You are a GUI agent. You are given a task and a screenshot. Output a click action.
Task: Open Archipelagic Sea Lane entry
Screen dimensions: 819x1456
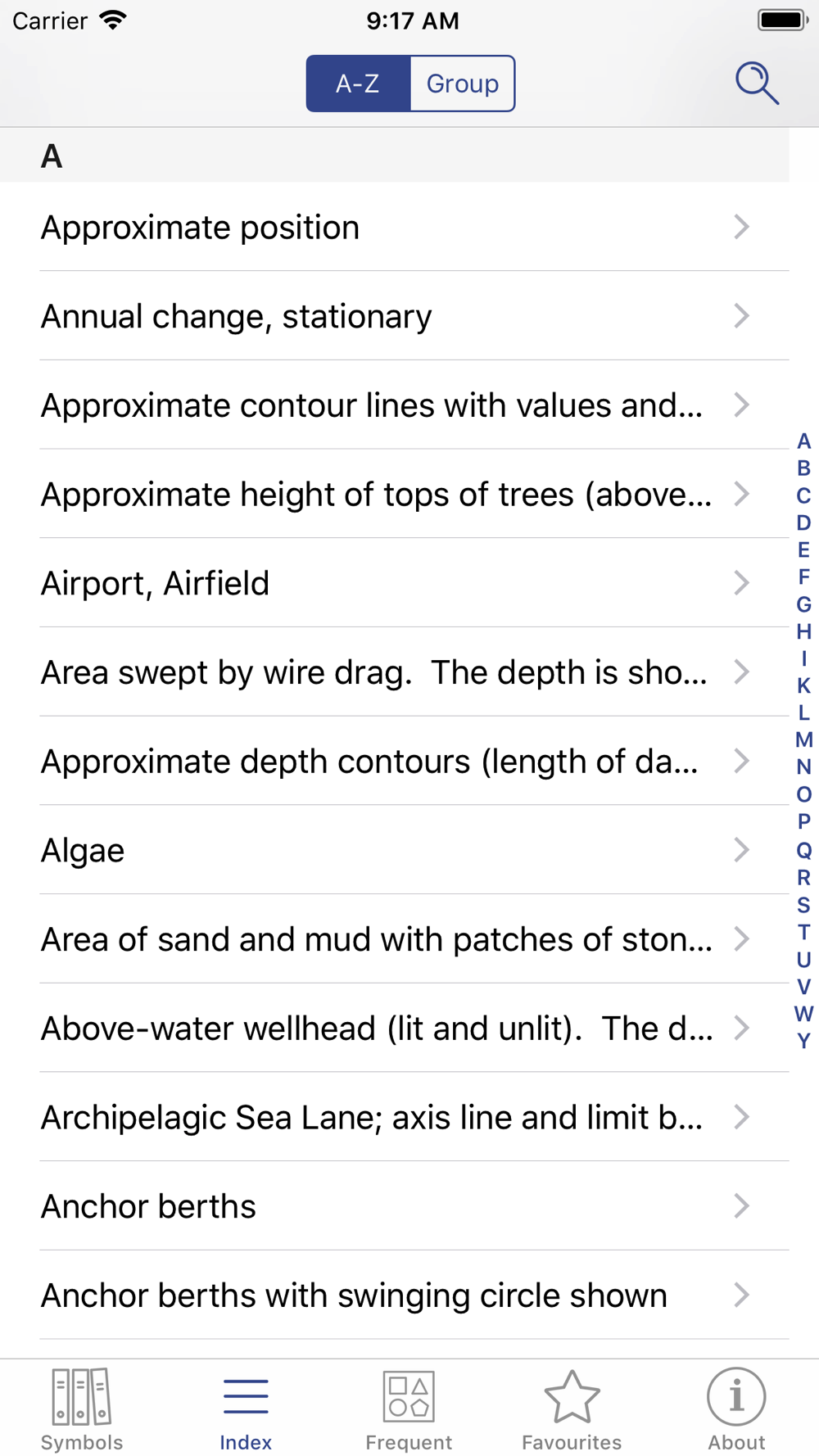(x=395, y=1117)
